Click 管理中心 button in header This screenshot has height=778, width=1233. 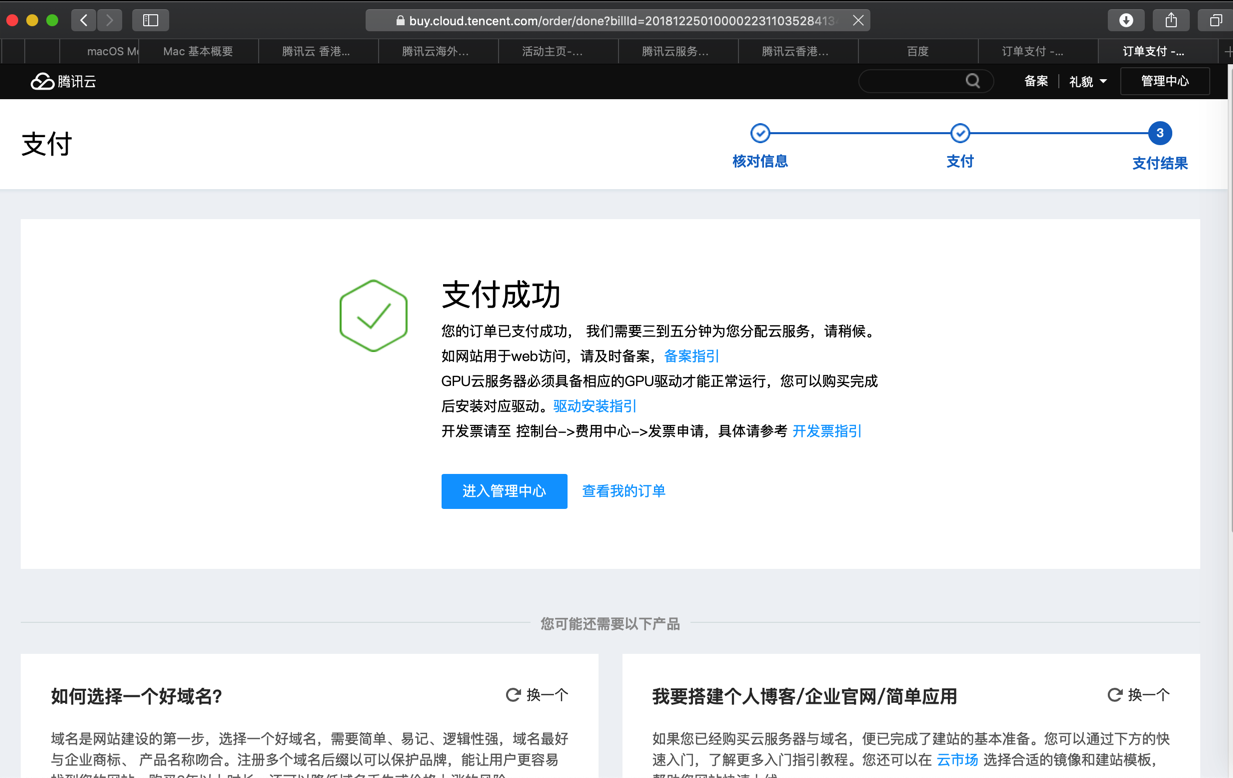pos(1165,81)
